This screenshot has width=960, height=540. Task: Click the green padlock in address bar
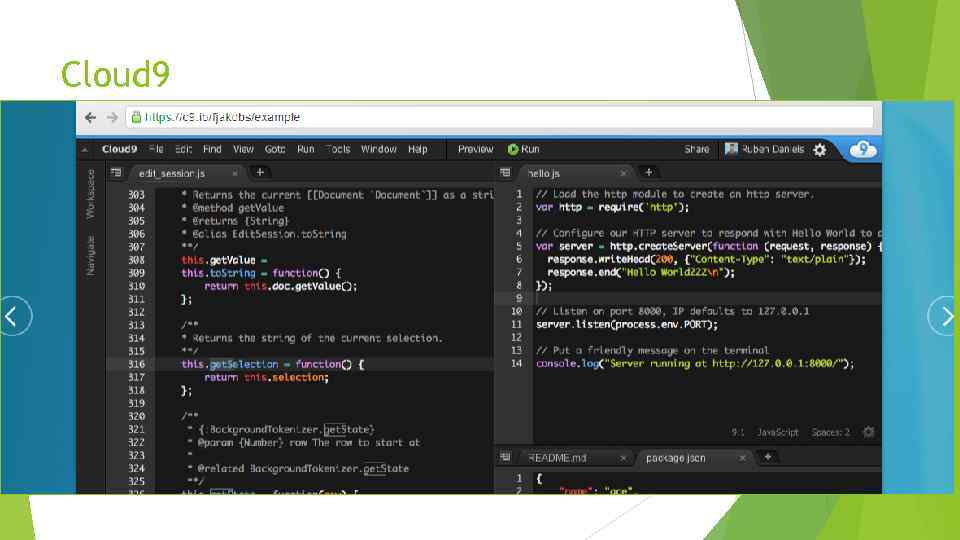(136, 117)
